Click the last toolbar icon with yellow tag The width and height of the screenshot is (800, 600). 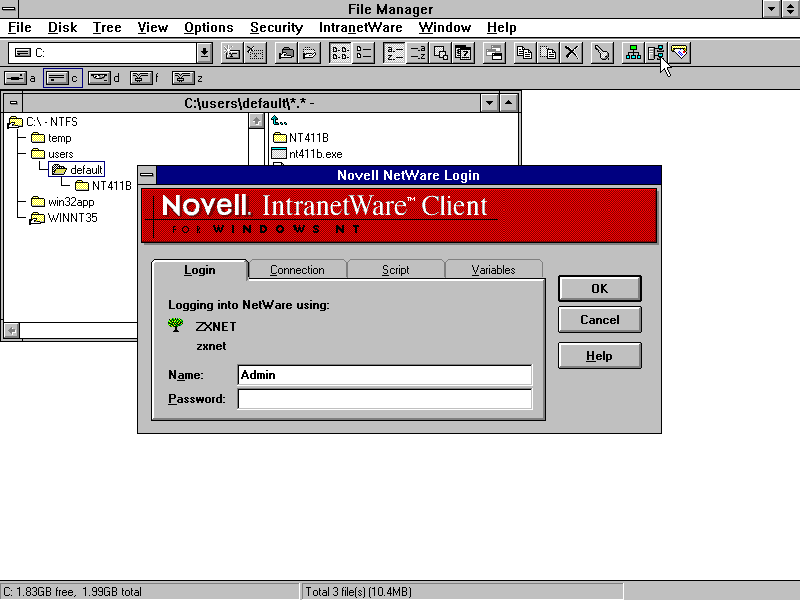pyautogui.click(x=680, y=53)
